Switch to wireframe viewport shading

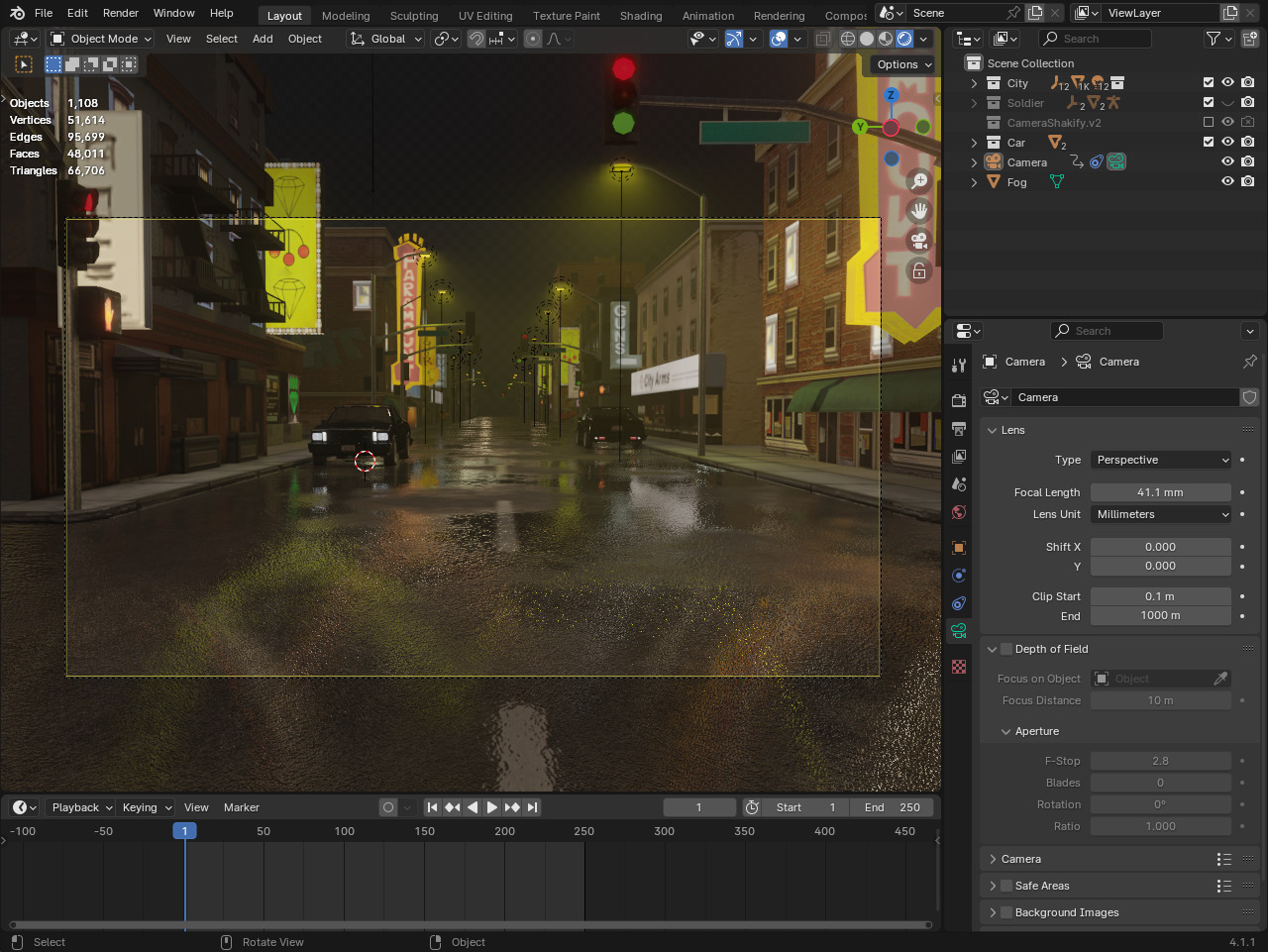(848, 39)
